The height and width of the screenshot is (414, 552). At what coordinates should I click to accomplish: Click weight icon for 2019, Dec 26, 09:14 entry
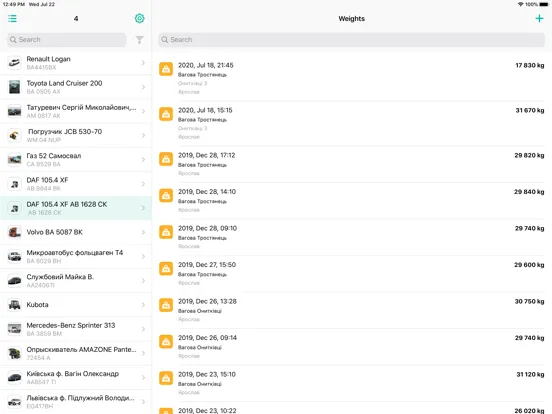pos(166,341)
